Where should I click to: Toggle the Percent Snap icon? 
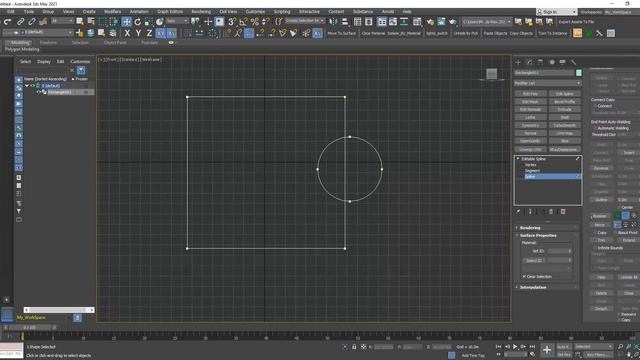(255, 22)
